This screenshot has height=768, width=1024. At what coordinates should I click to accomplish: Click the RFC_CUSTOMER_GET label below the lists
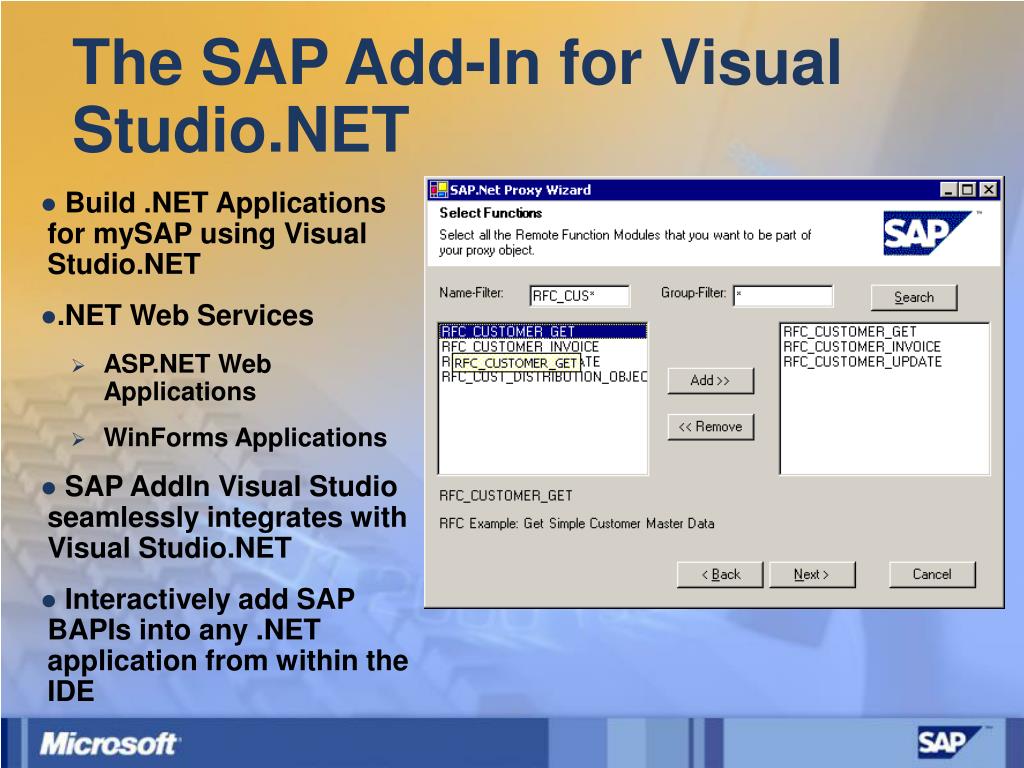pyautogui.click(x=505, y=496)
